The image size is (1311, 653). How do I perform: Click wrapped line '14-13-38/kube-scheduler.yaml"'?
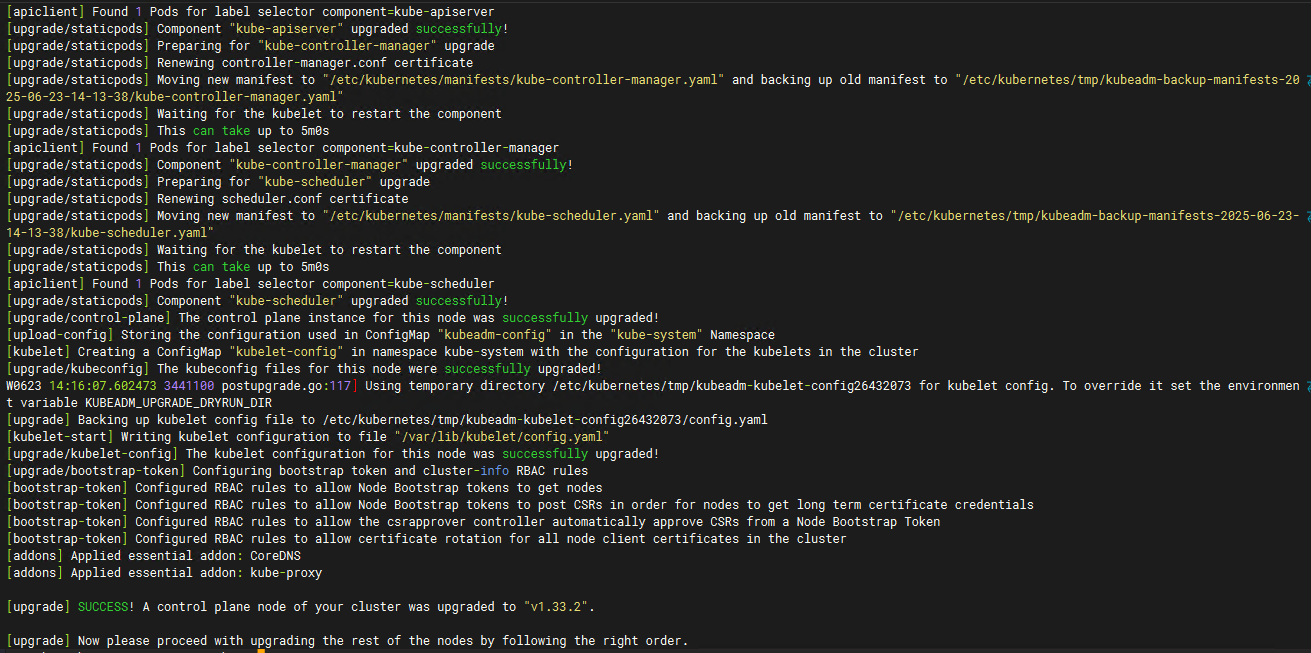point(110,232)
